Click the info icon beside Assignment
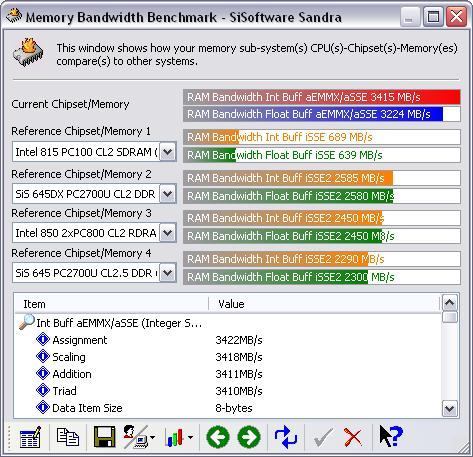Viewport: 473px width, 457px height. [x=43, y=339]
